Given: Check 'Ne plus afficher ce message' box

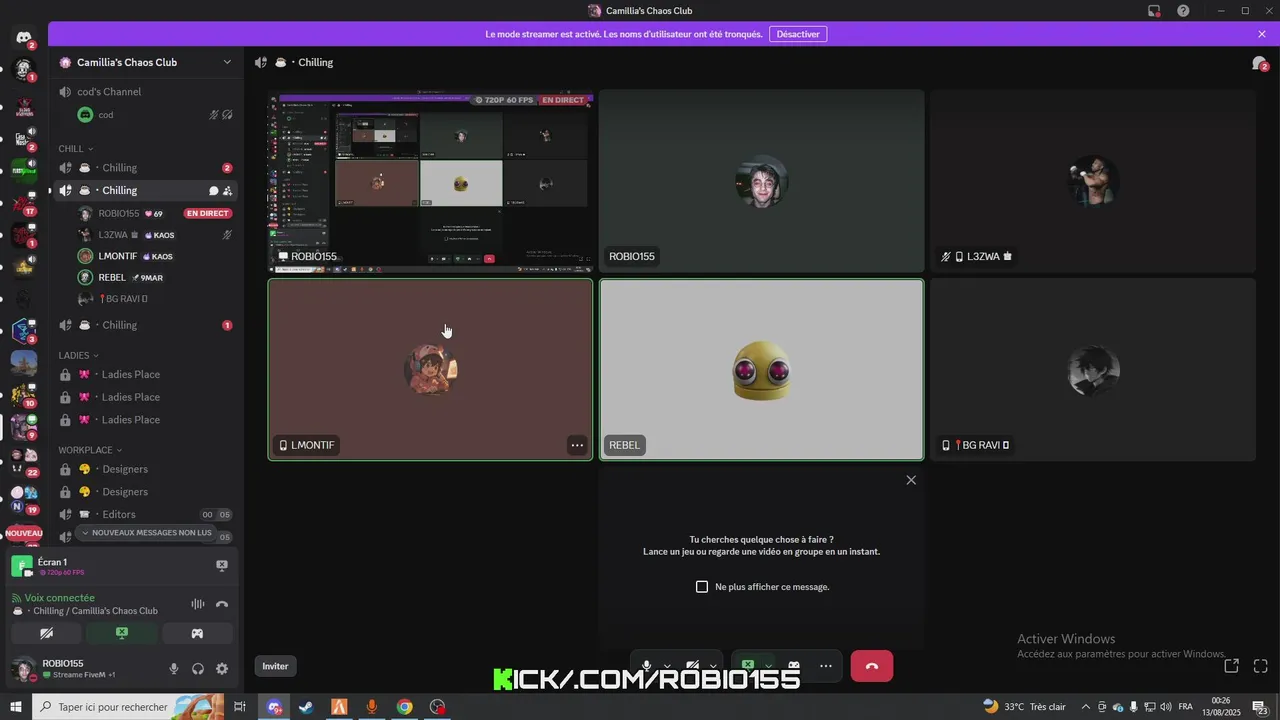Looking at the screenshot, I should click(702, 587).
